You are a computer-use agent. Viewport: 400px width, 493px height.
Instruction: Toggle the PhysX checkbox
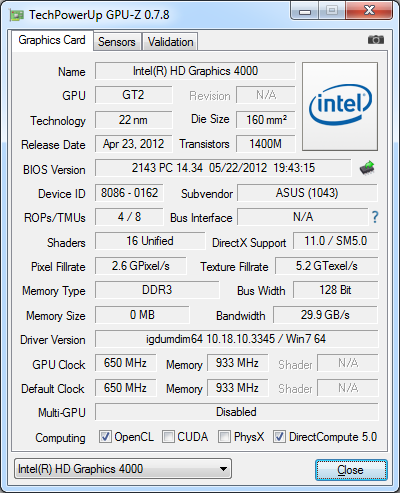point(224,436)
